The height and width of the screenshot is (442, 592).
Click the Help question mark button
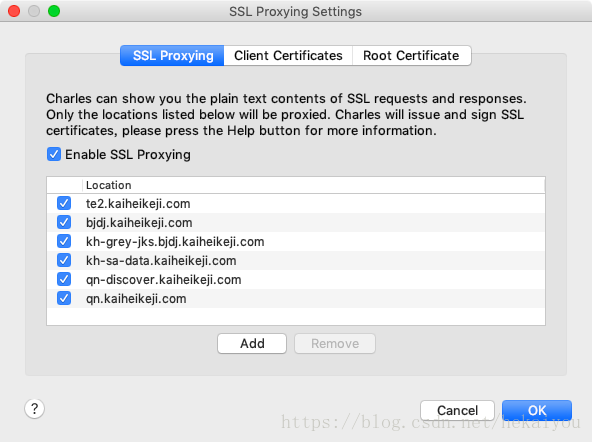[x=34, y=408]
